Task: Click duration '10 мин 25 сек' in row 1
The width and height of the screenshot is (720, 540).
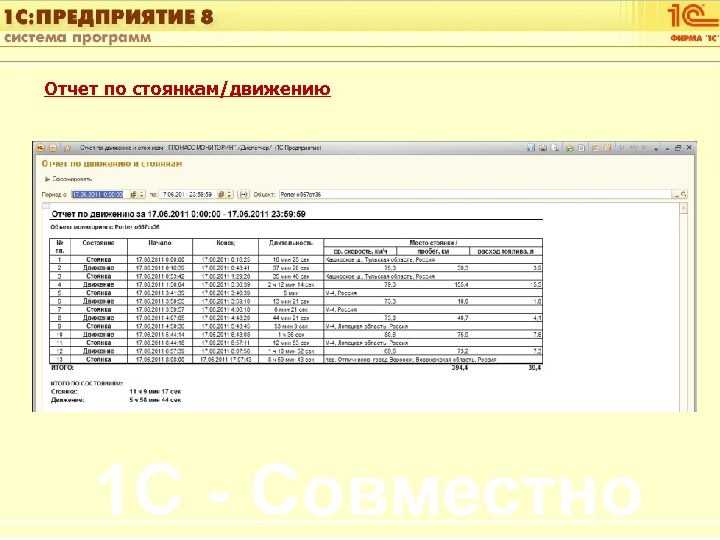Action: [291, 260]
